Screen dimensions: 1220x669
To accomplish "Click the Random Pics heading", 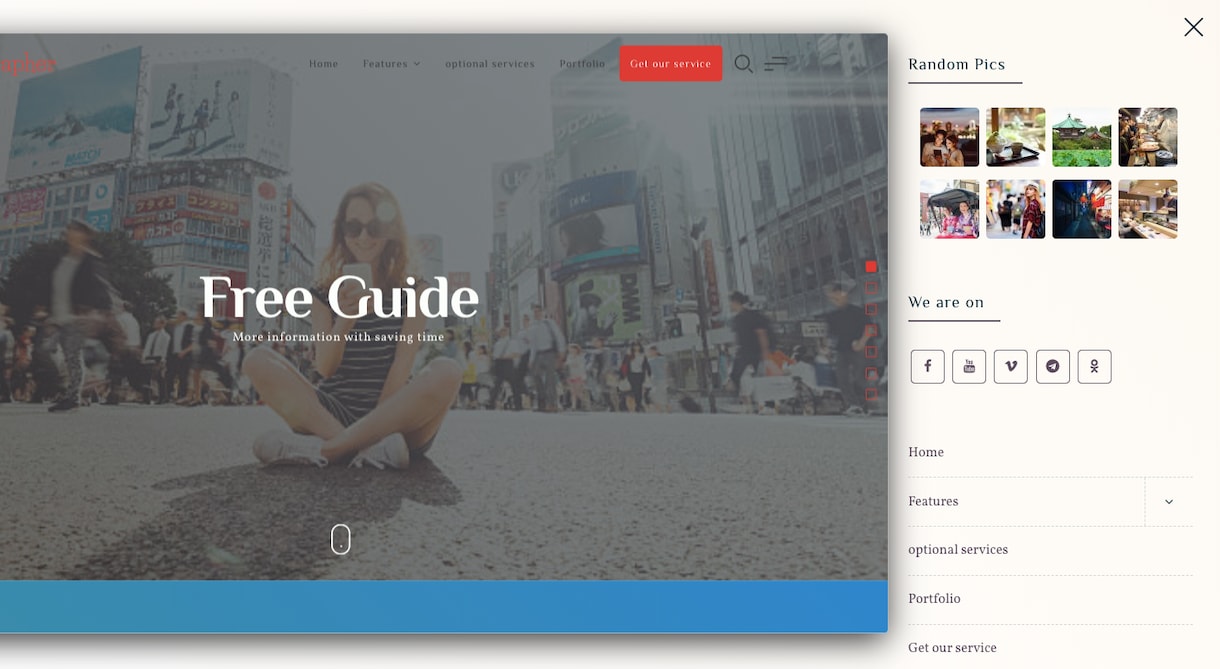I will pos(957,64).
